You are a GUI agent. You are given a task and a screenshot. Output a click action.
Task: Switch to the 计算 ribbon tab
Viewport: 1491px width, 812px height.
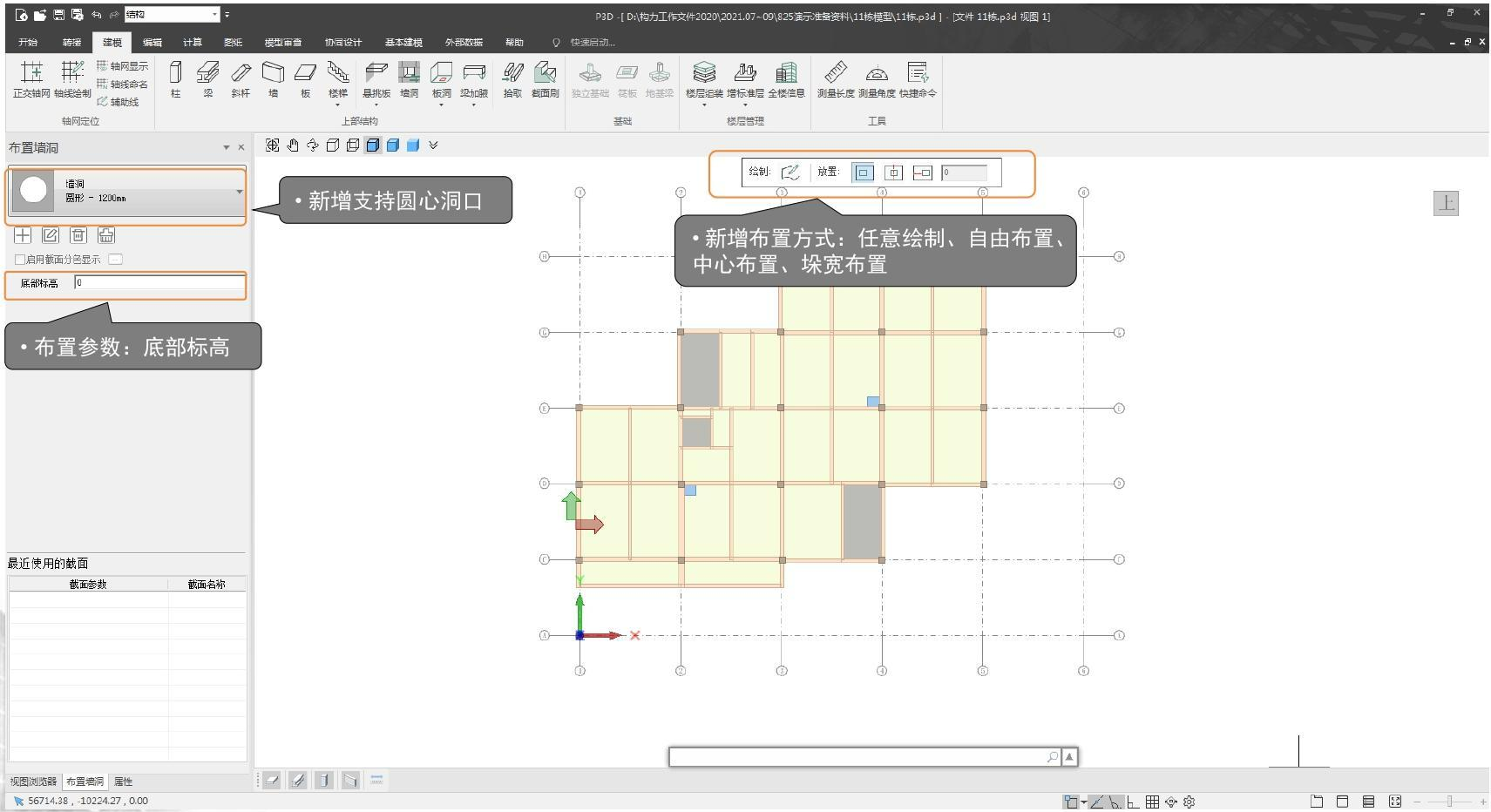[192, 42]
